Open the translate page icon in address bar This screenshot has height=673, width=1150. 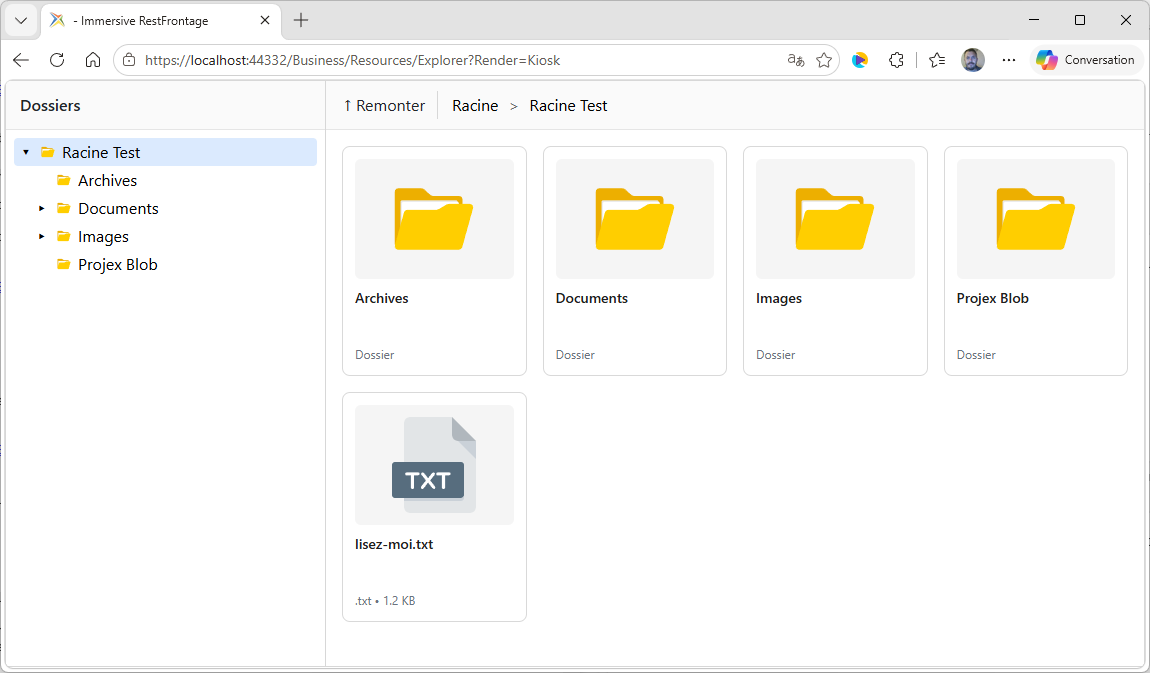point(796,60)
